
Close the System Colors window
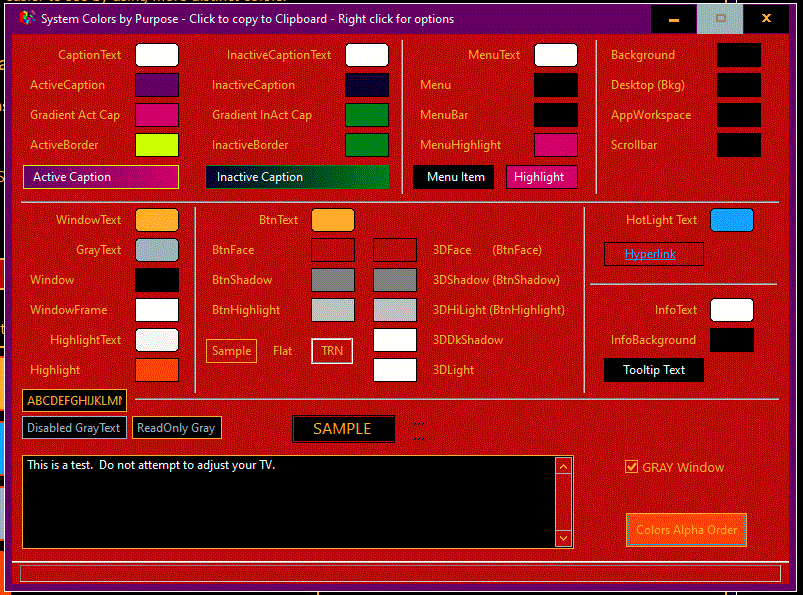pos(766,19)
